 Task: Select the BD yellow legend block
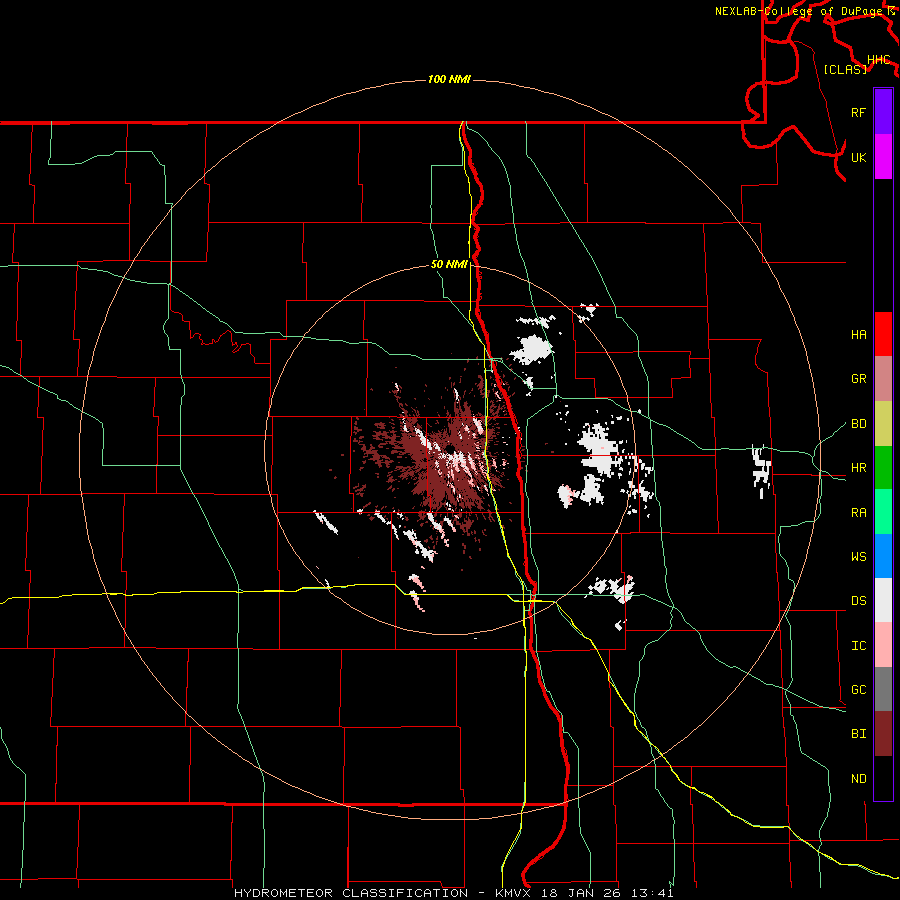click(883, 423)
